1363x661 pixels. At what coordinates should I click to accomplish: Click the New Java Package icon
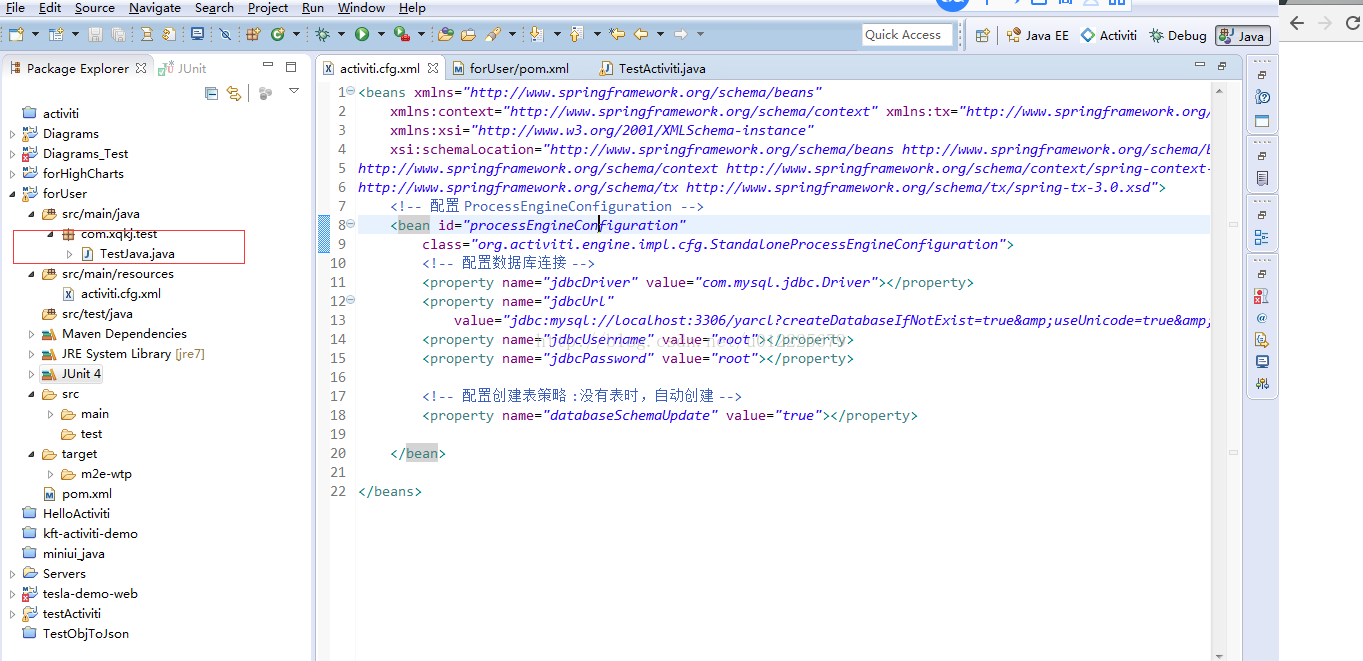[x=253, y=34]
